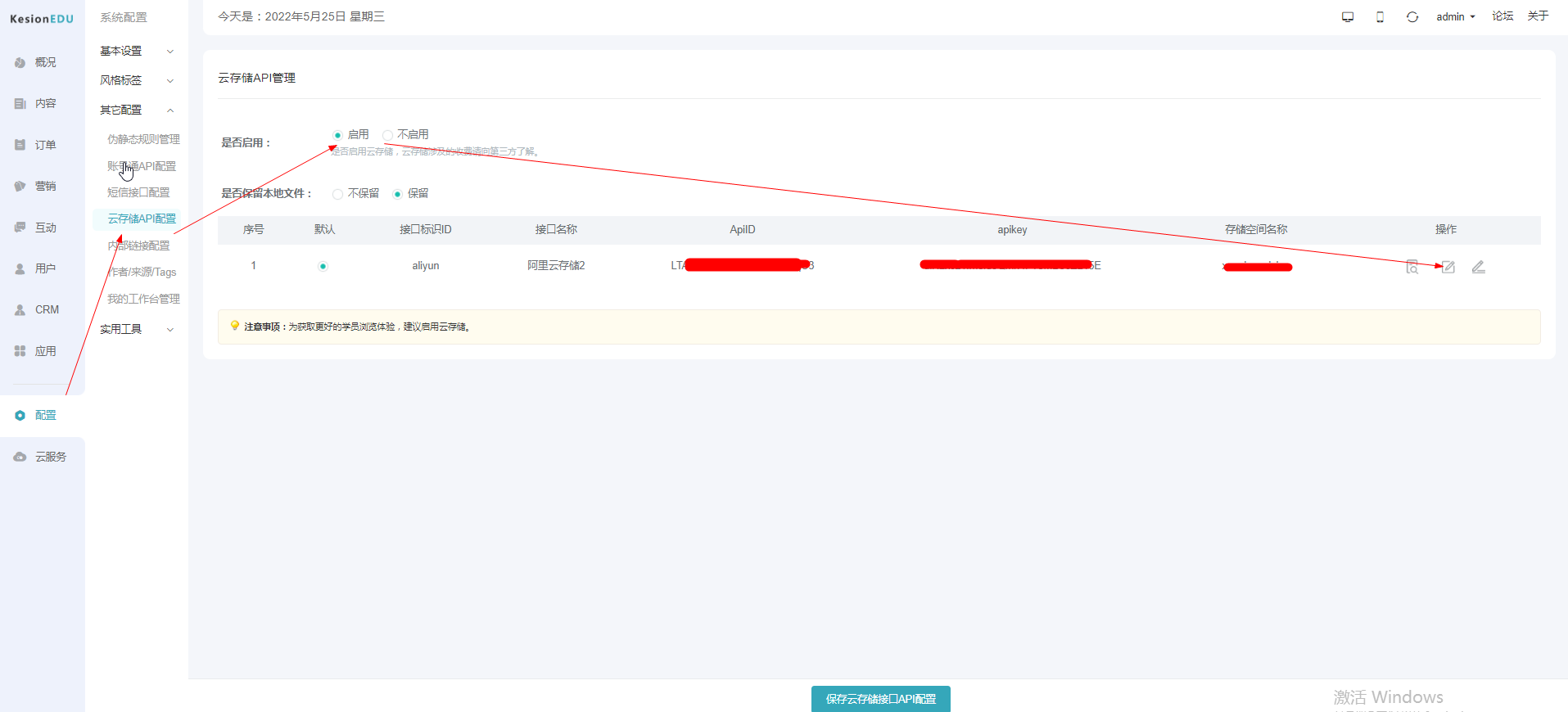Click the desktop preview monitor icon
The width and height of the screenshot is (1568, 712).
click(1348, 17)
